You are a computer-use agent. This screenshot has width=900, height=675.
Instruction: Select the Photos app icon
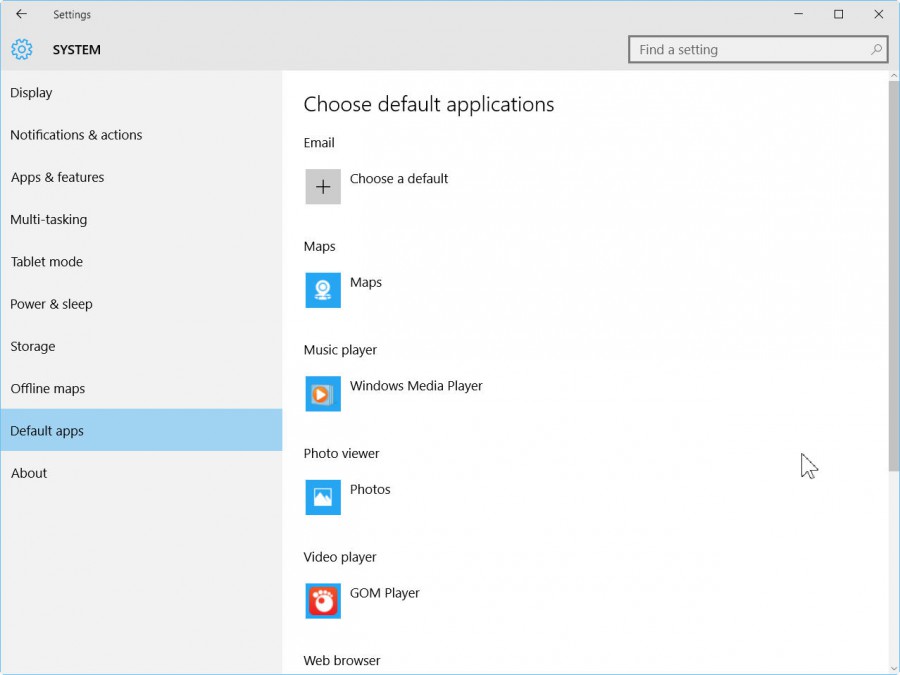coord(322,497)
